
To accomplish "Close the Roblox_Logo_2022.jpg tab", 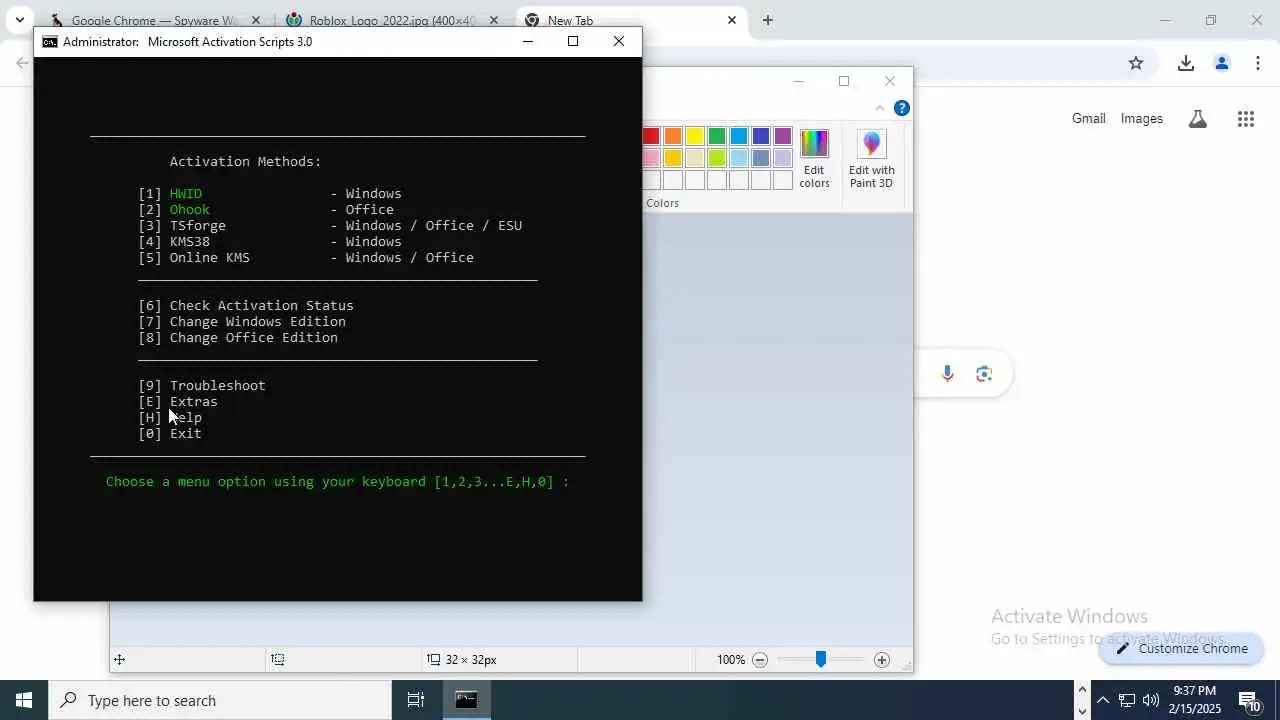I will [493, 20].
